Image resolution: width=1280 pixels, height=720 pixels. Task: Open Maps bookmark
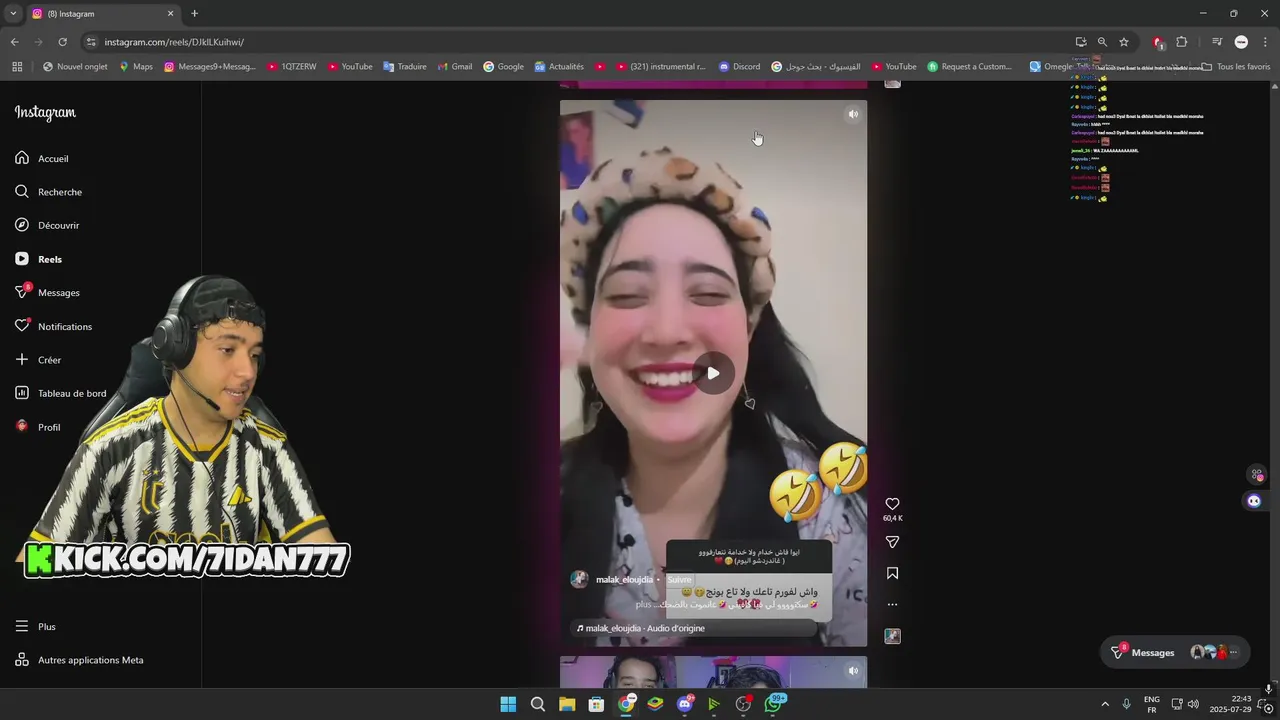tap(136, 67)
